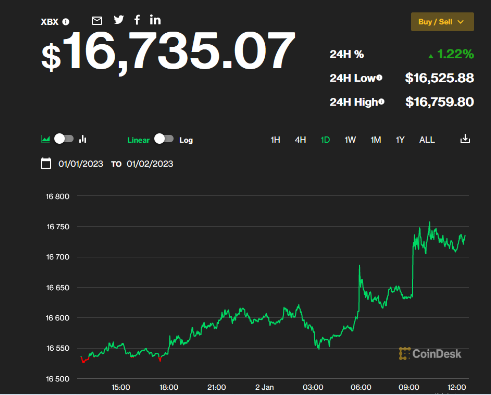The height and width of the screenshot is (395, 491).
Task: Open the Buy / Sell dropdown
Action: [442, 22]
